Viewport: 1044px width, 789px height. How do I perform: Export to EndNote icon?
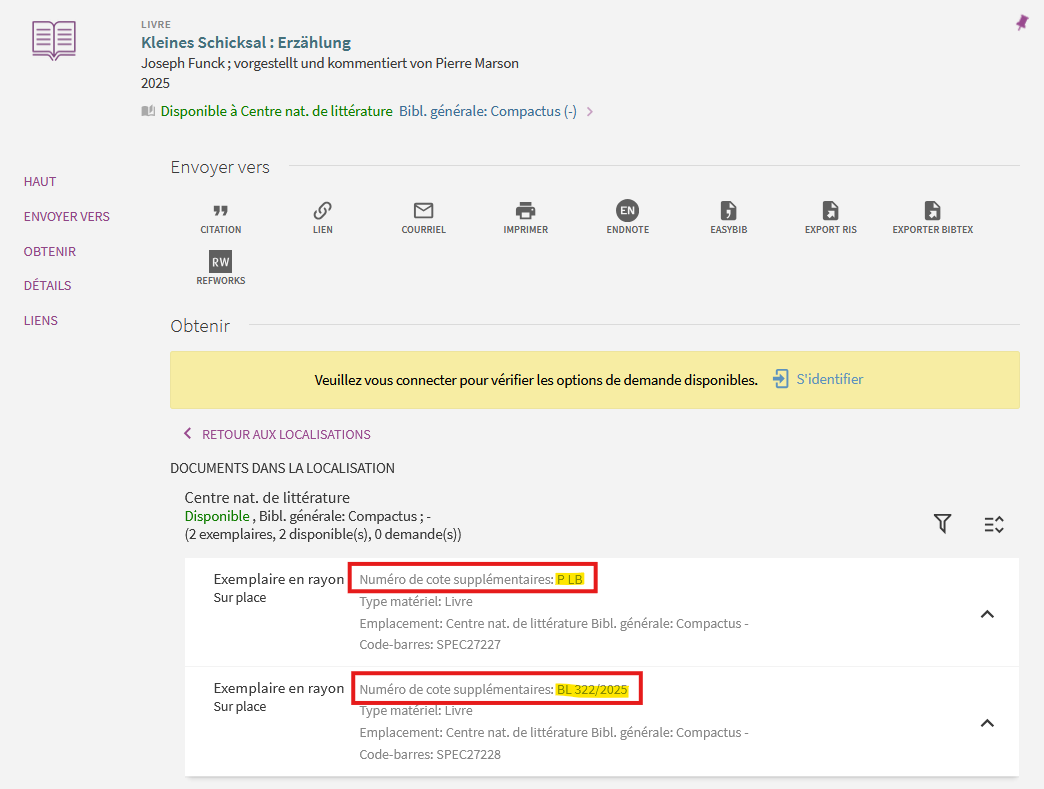click(x=627, y=211)
